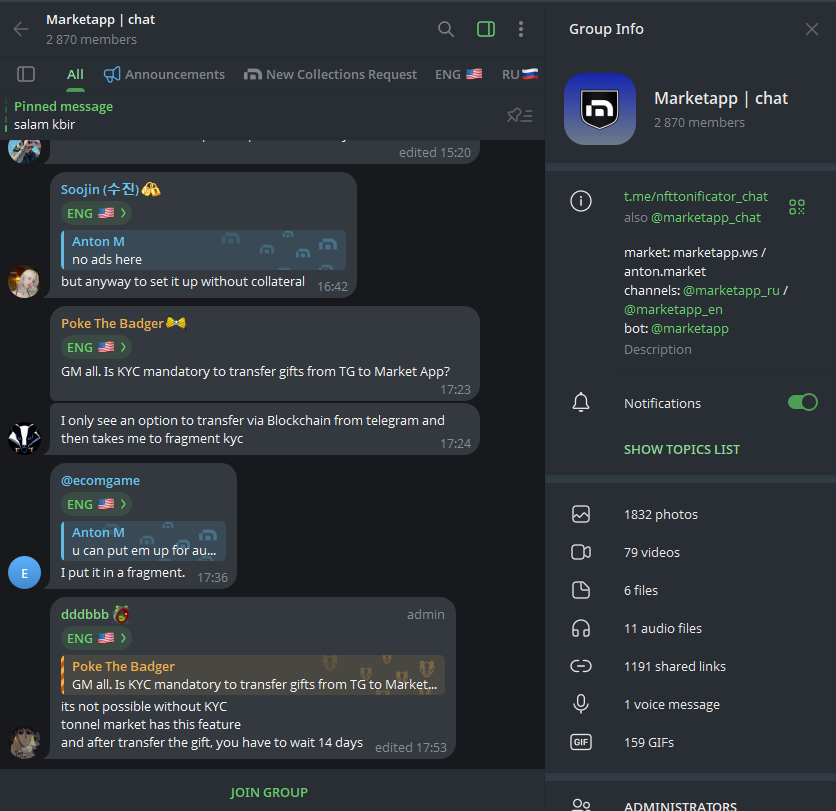Open the 1 voice message microphone icon
This screenshot has width=836, height=811.
[x=581, y=704]
